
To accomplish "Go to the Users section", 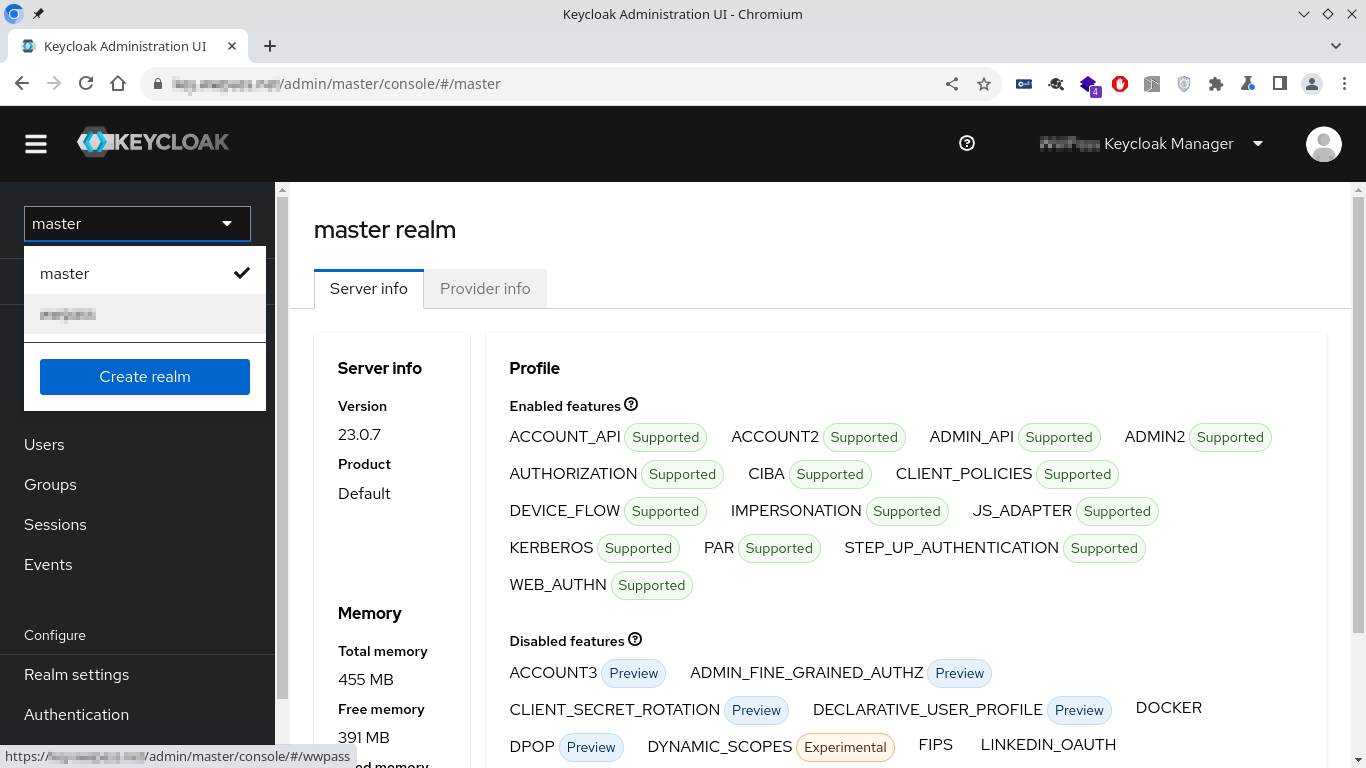I will (x=44, y=445).
